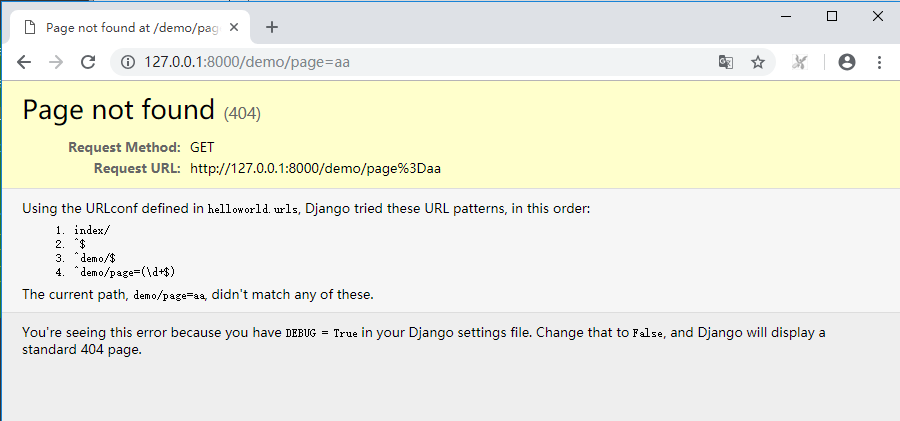The image size is (900, 421).
Task: Click the 'False' code text
Action: pyautogui.click(x=649, y=333)
